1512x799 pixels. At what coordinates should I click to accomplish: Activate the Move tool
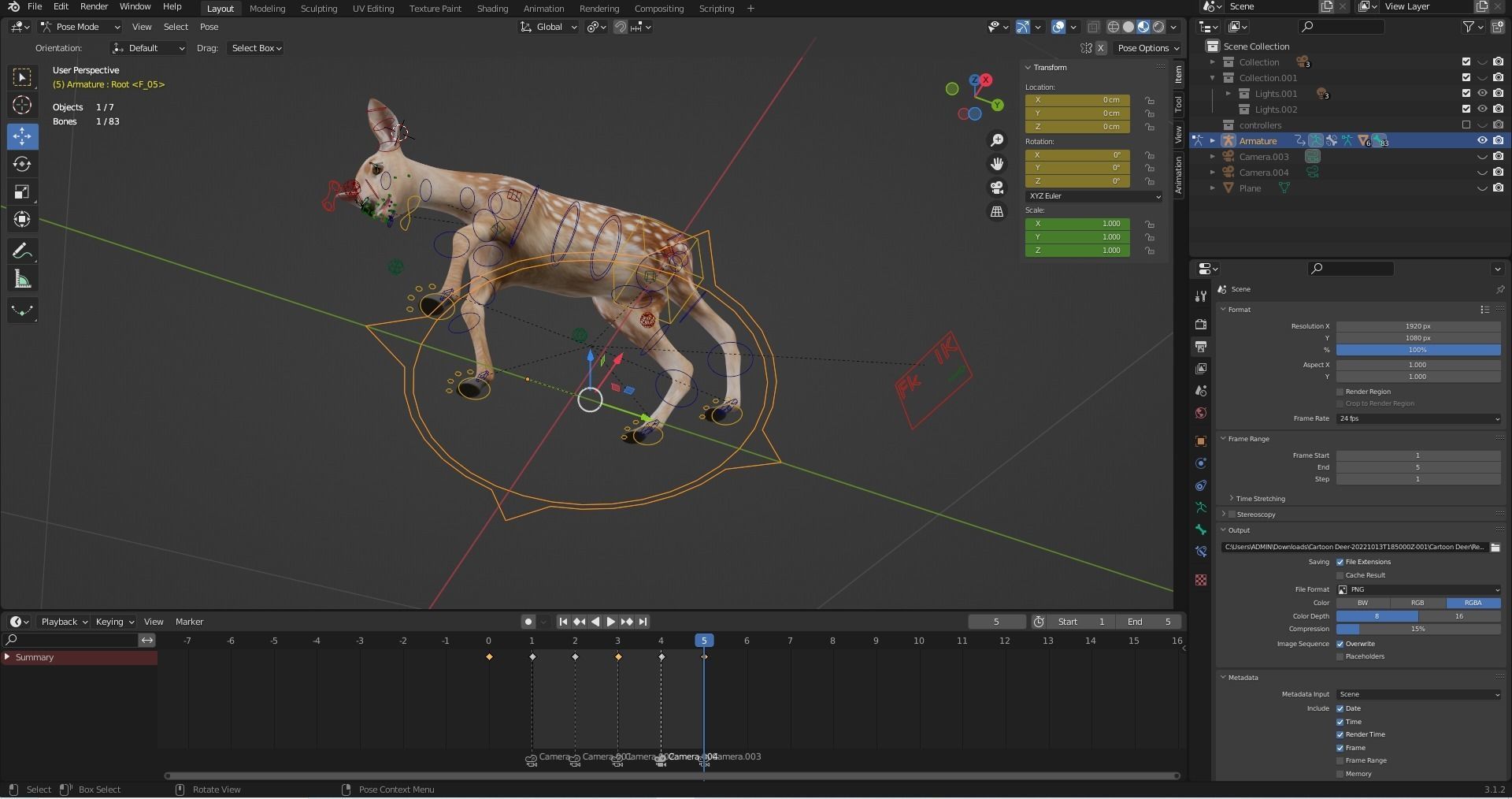click(22, 136)
